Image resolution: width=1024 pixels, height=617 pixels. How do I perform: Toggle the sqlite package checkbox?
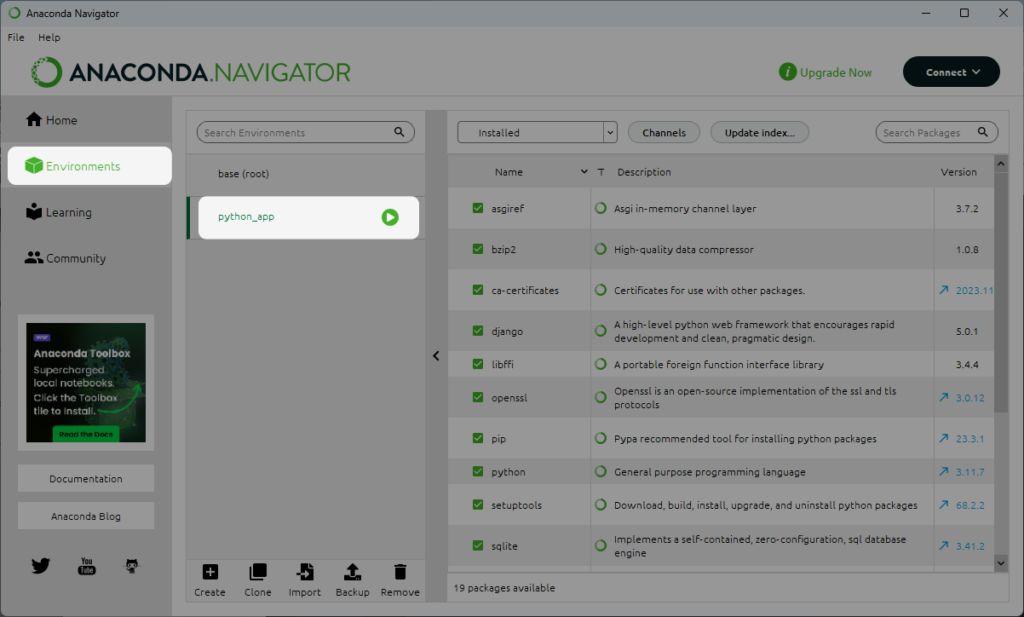click(x=478, y=545)
